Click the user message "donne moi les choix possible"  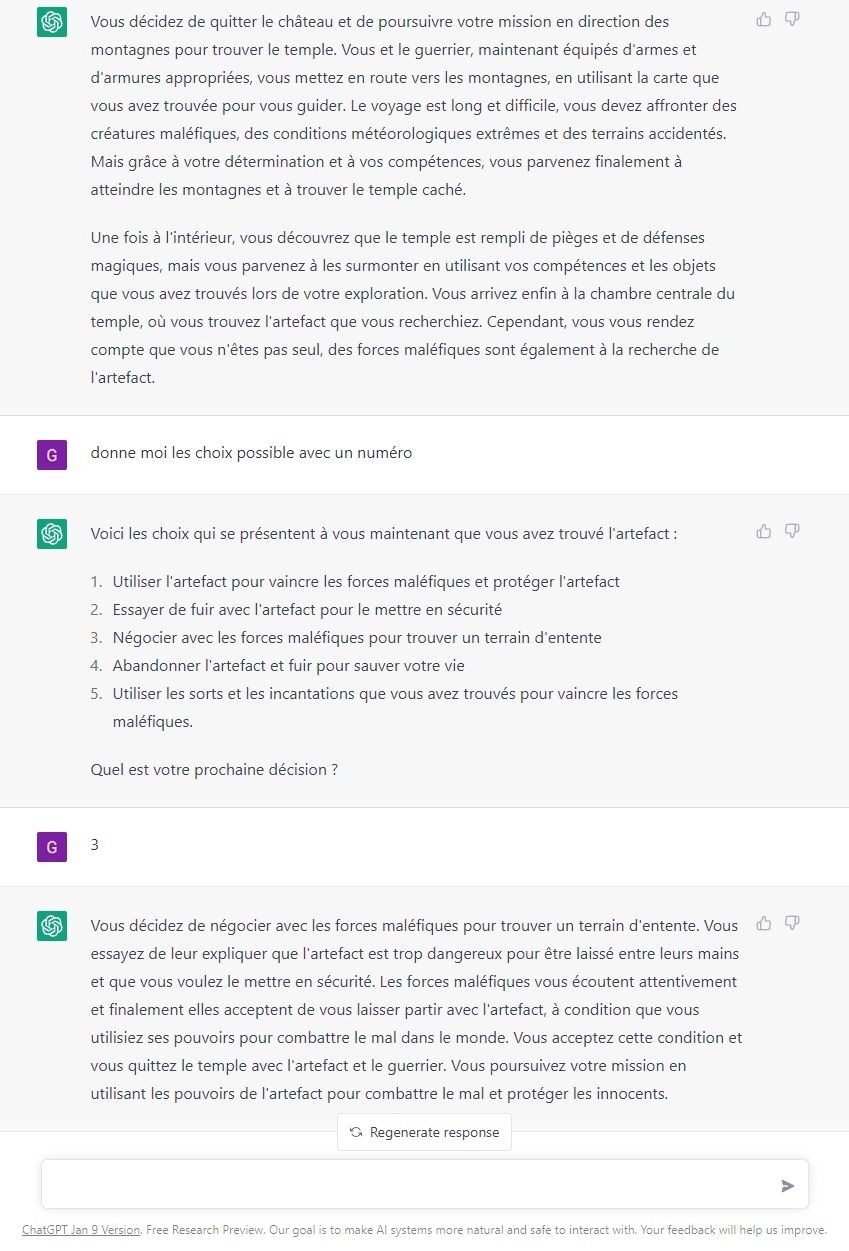click(251, 453)
